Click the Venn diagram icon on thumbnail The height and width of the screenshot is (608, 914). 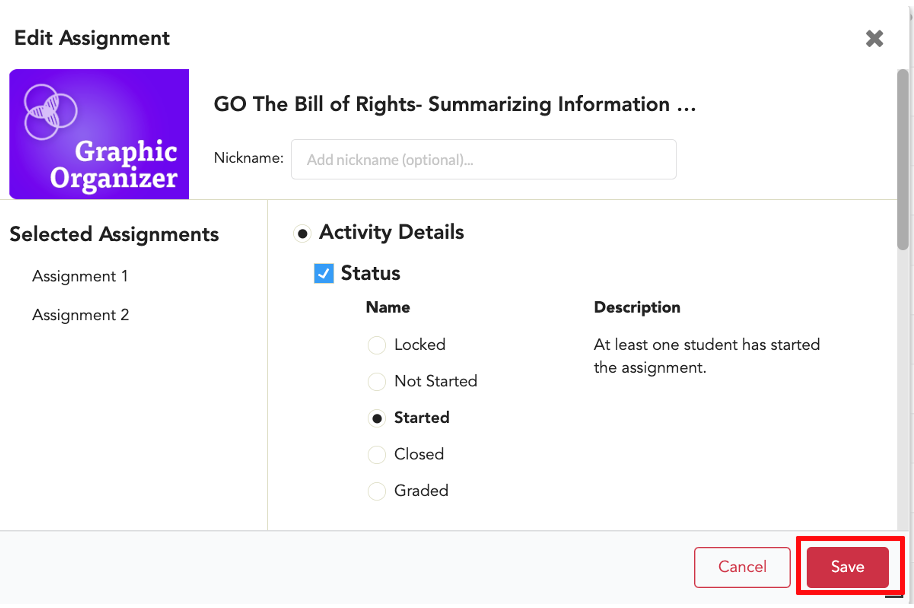[50, 112]
